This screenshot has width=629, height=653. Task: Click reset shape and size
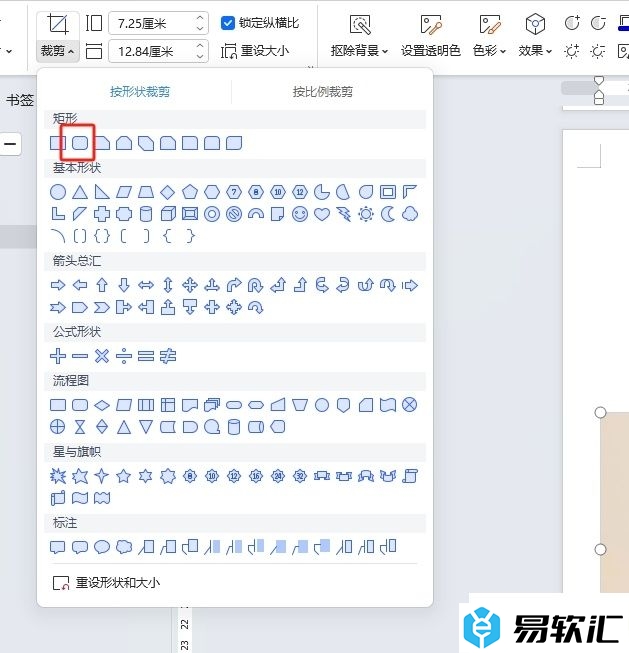107,583
